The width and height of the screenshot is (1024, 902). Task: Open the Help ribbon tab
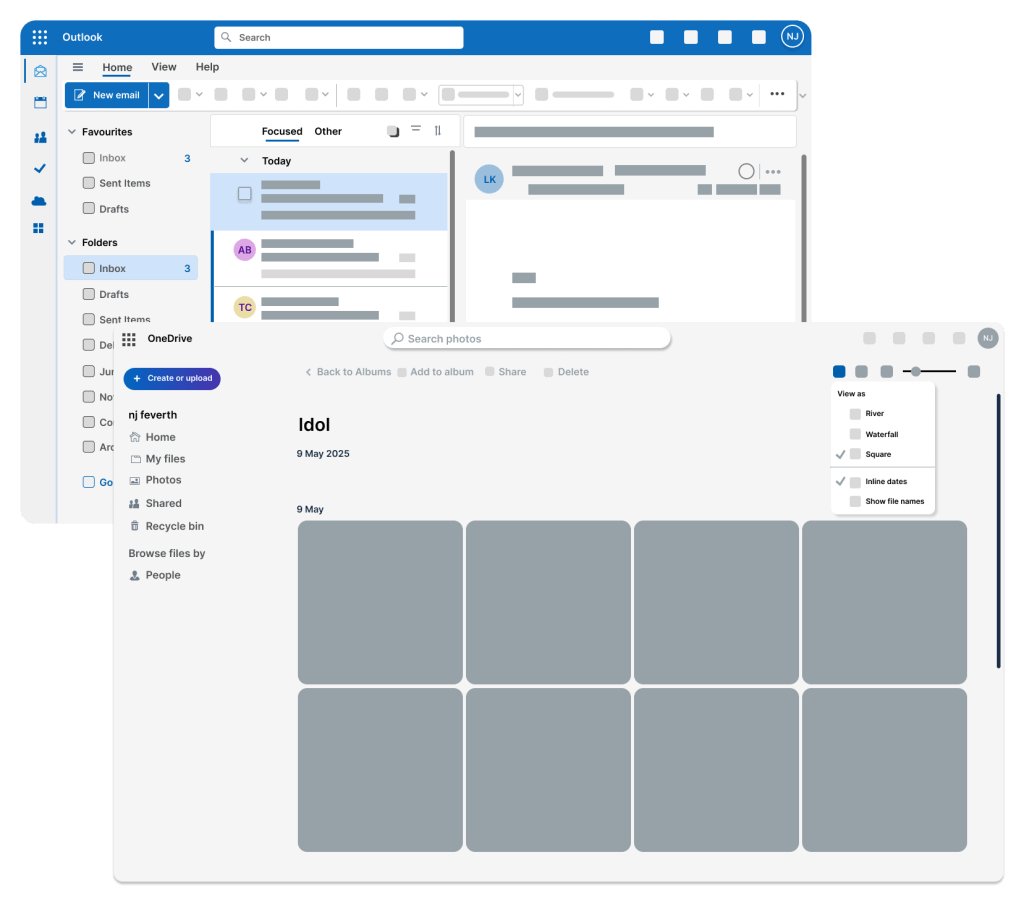pos(207,67)
